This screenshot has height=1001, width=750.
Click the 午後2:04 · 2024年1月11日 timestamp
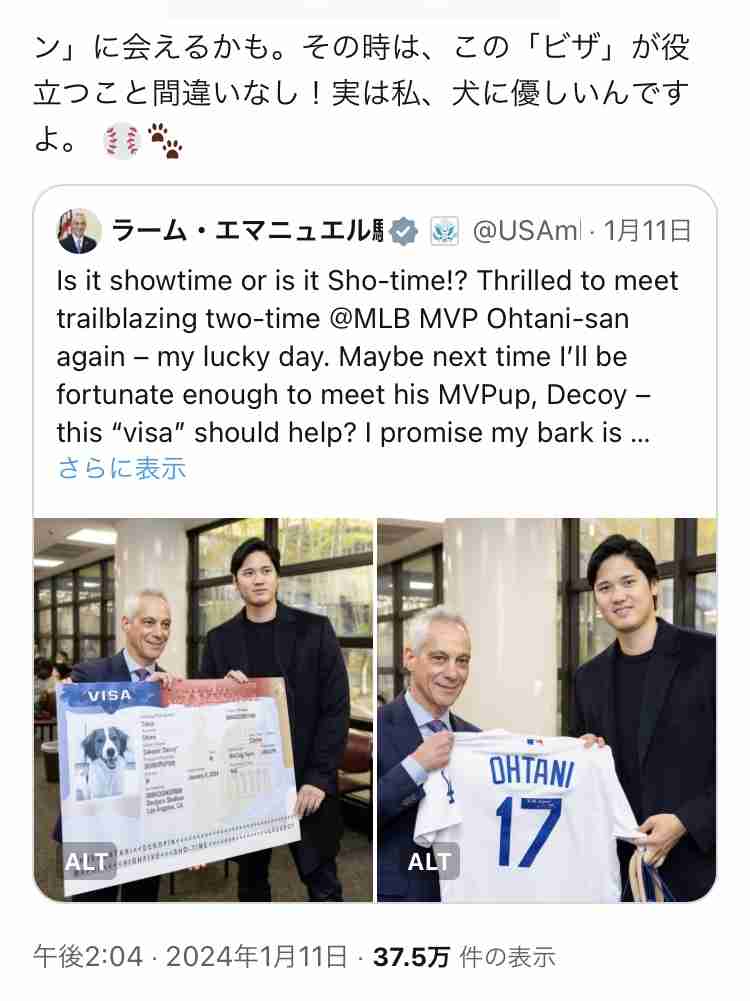pos(190,957)
